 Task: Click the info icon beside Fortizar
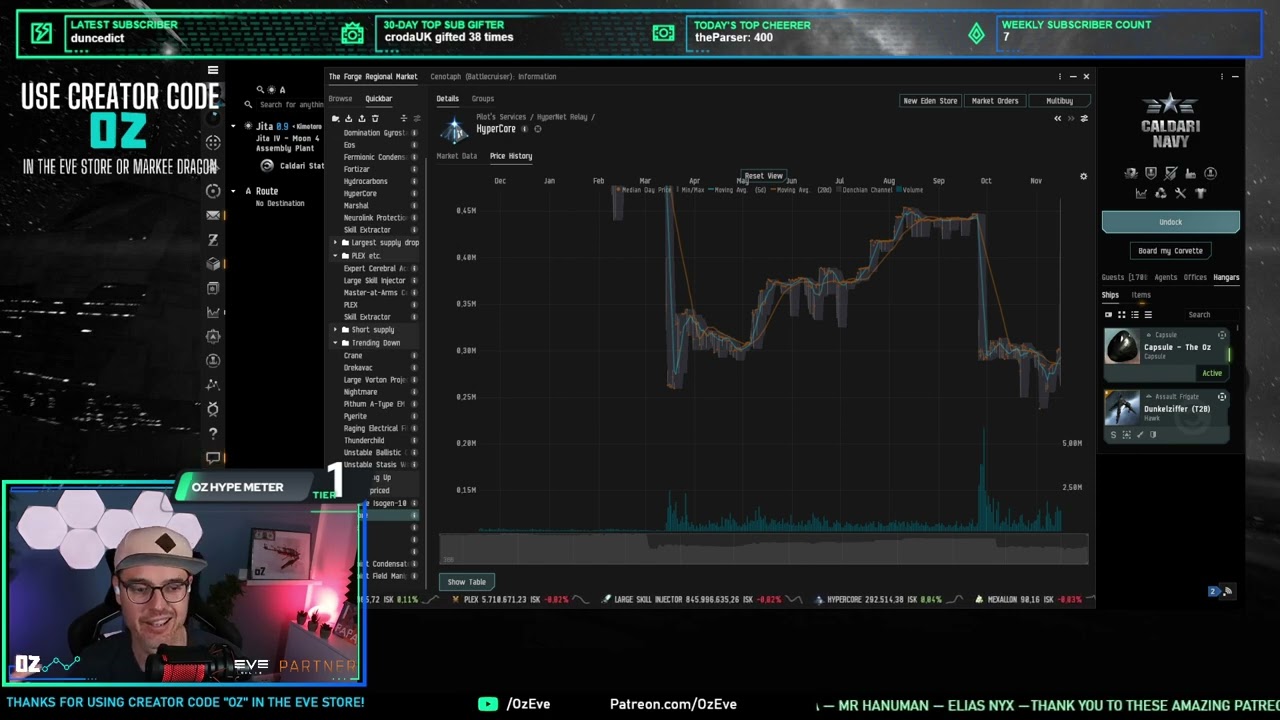tap(414, 169)
